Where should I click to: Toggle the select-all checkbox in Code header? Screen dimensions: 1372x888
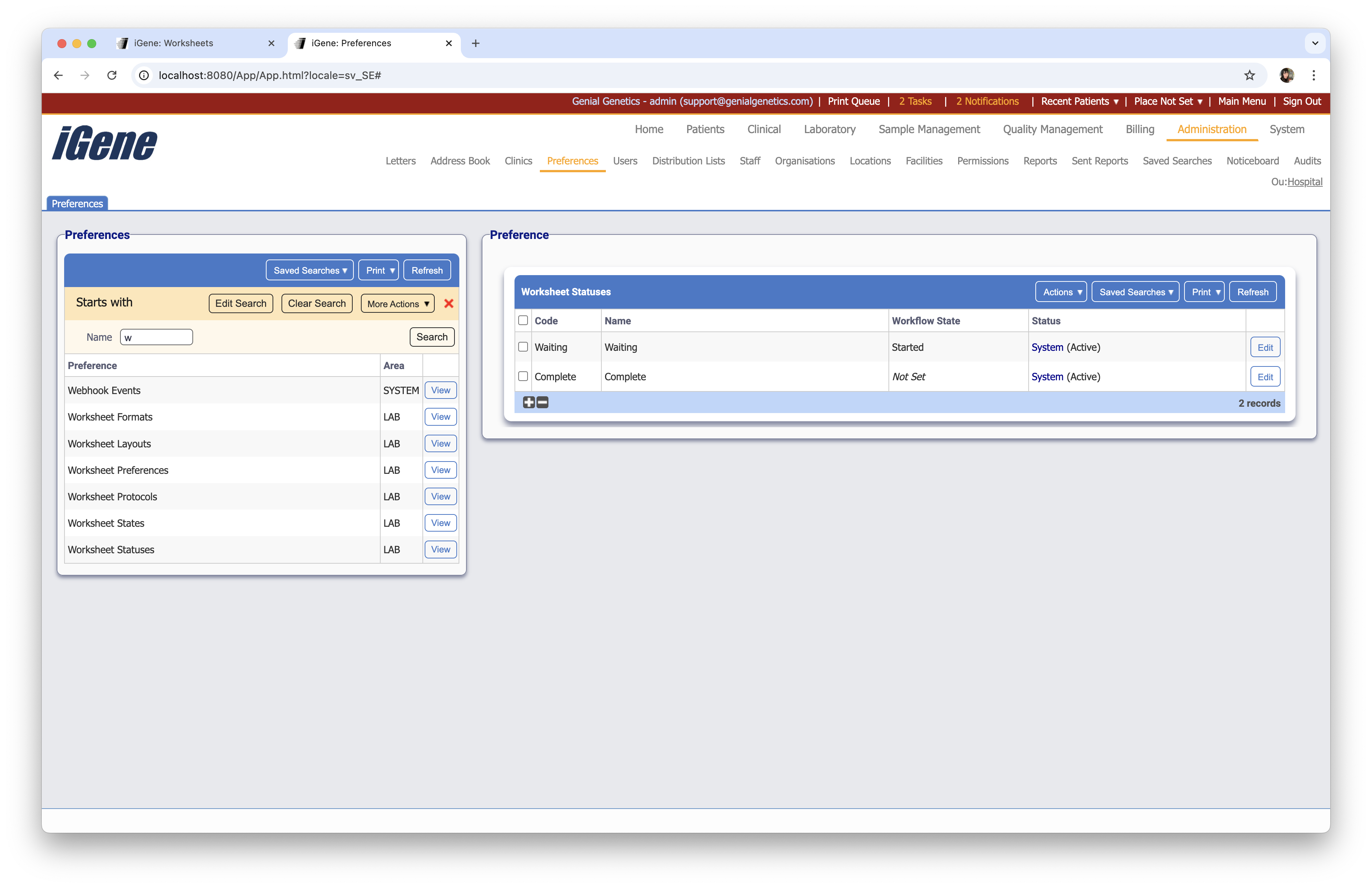[523, 320]
